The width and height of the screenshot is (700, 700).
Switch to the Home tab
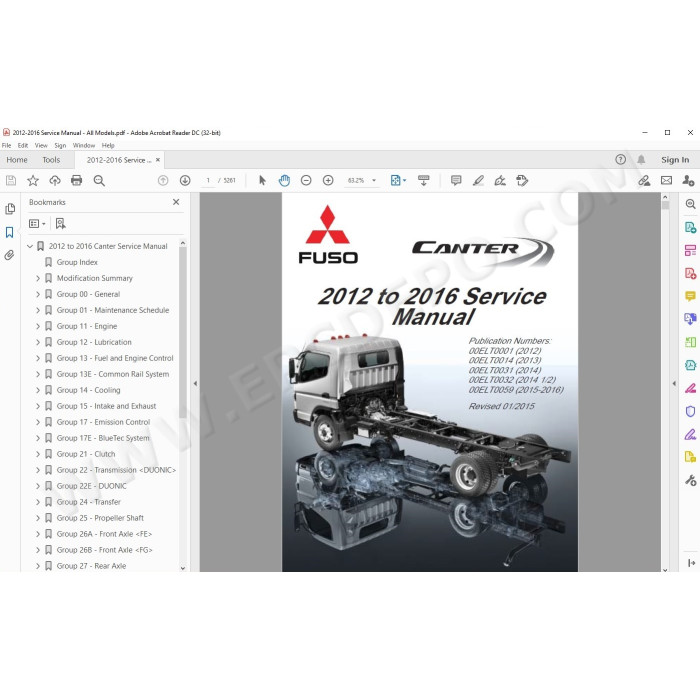[17, 159]
